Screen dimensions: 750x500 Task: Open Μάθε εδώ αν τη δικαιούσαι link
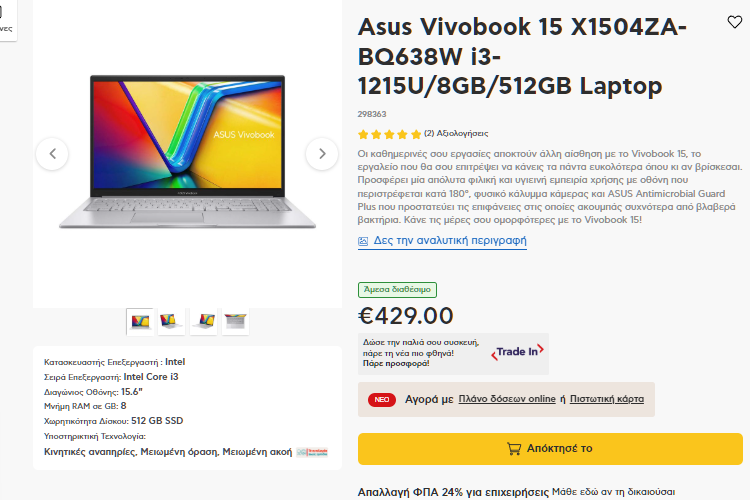(613, 492)
